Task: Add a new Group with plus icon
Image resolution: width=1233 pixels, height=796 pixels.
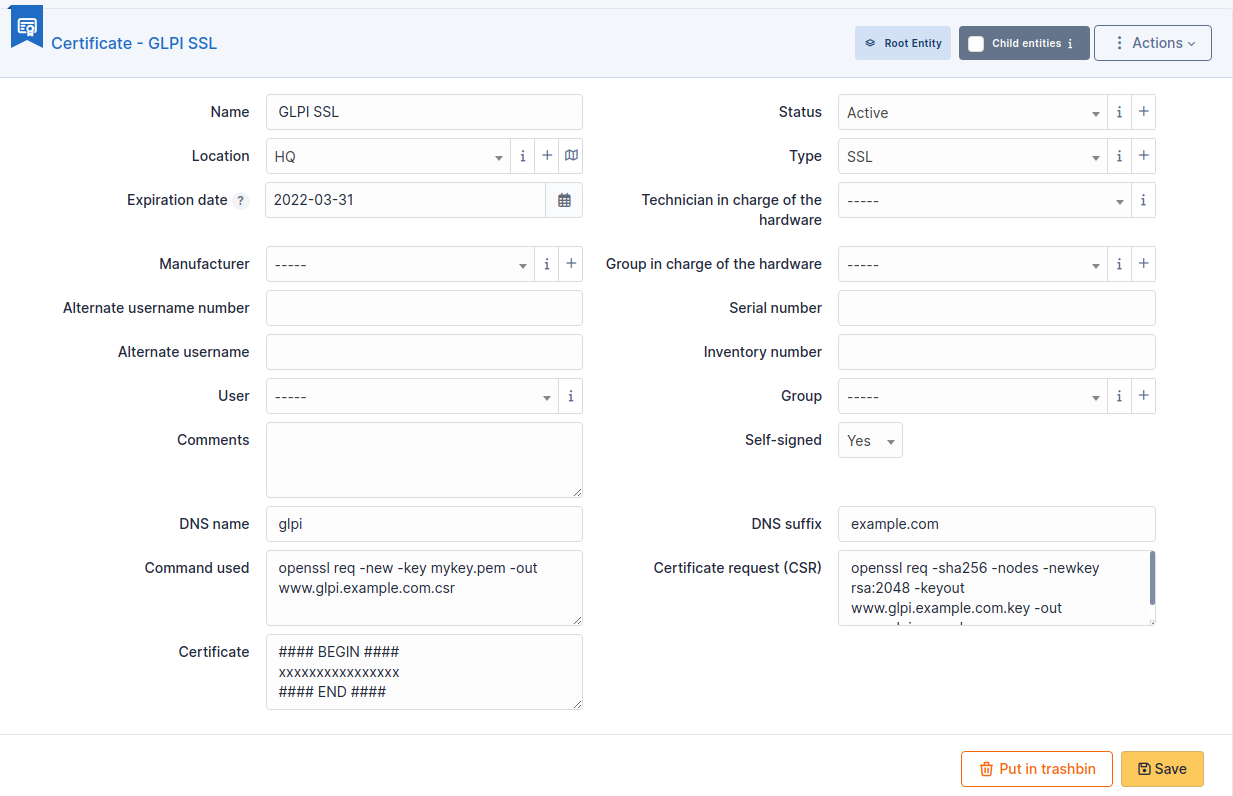Action: pos(1144,396)
